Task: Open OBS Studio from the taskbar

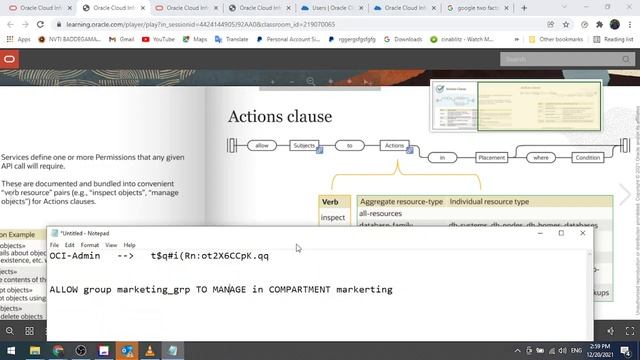Action: pyautogui.click(x=81, y=351)
